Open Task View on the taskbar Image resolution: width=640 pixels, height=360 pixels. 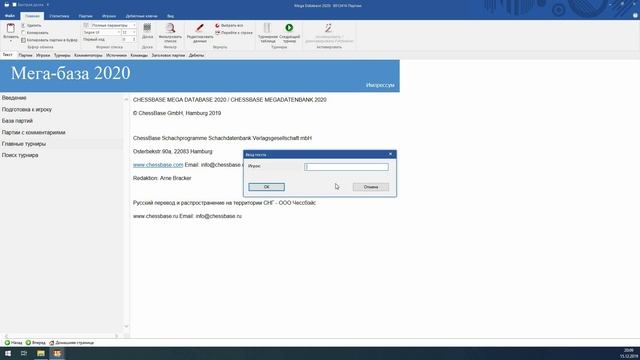(24, 353)
